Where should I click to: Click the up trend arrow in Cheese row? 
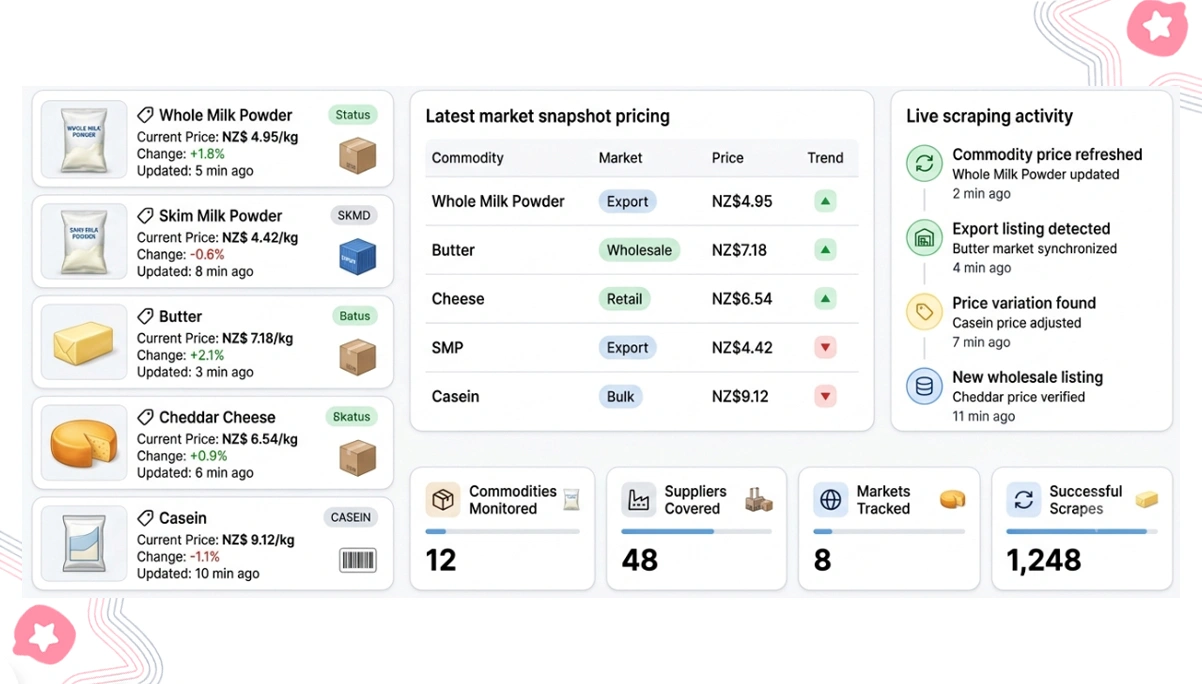click(x=825, y=298)
